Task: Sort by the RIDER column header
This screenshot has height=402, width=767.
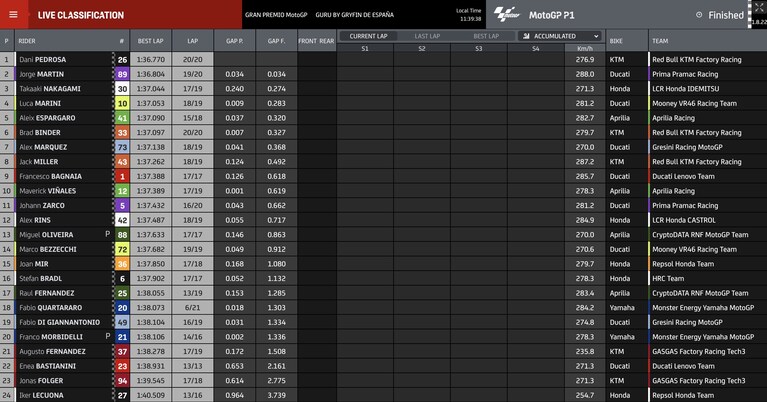Action: pyautogui.click(x=27, y=41)
